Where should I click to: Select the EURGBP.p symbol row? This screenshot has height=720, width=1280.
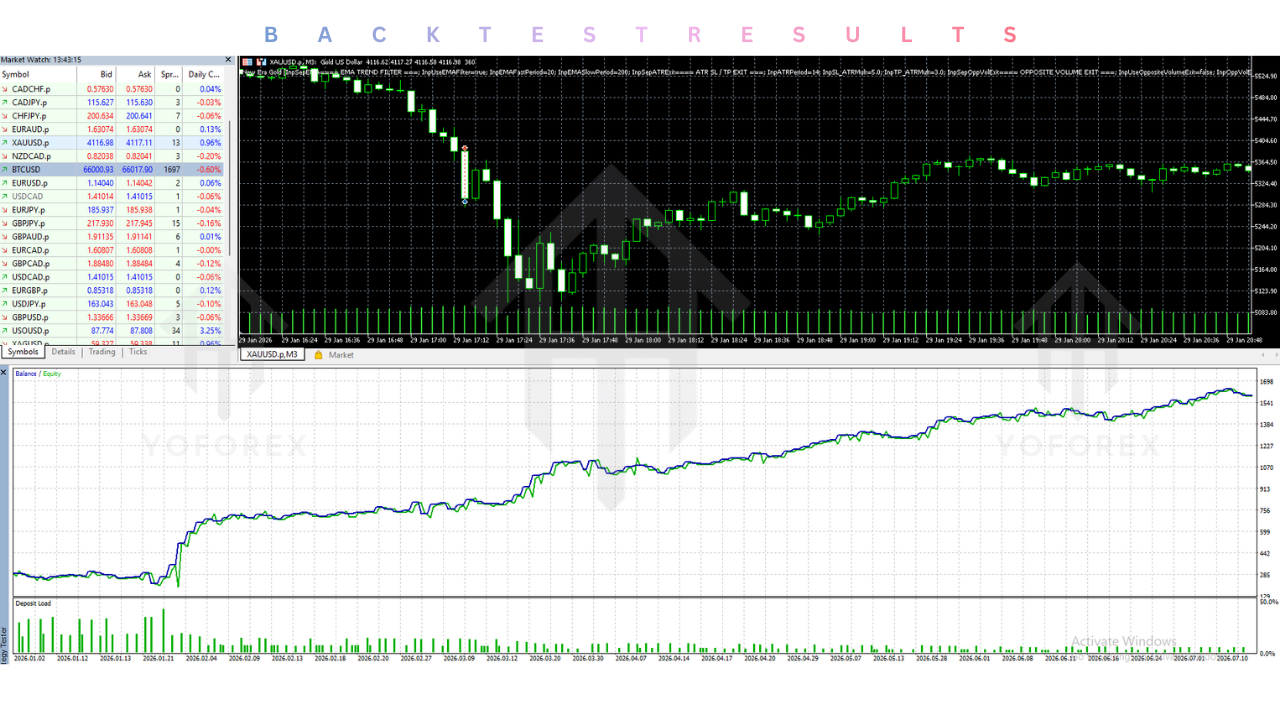pos(112,290)
